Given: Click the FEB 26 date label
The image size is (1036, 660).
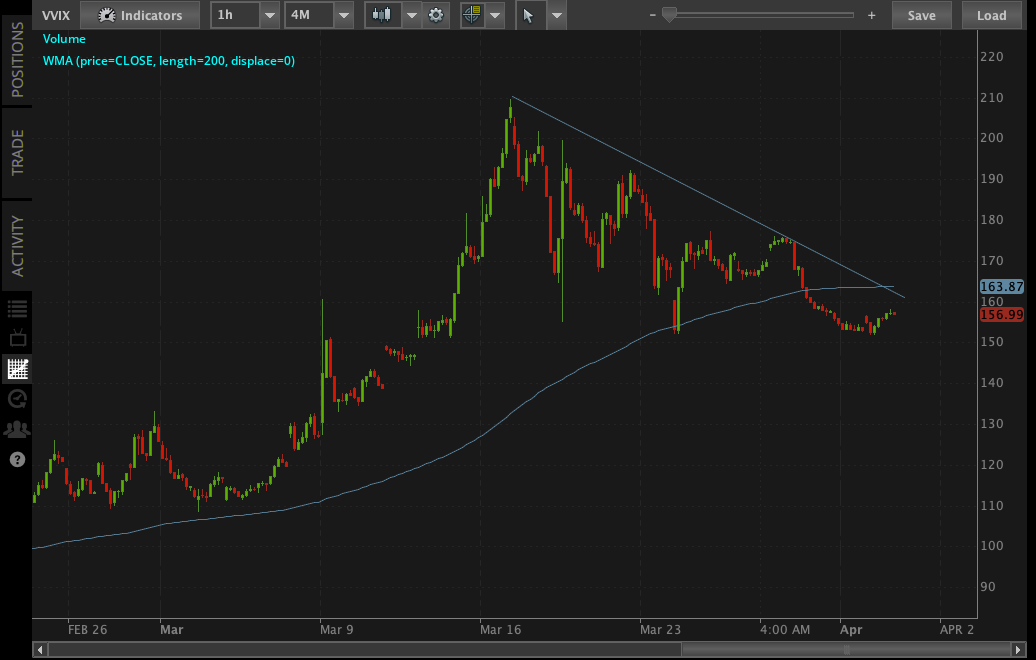Looking at the screenshot, I should [87, 630].
